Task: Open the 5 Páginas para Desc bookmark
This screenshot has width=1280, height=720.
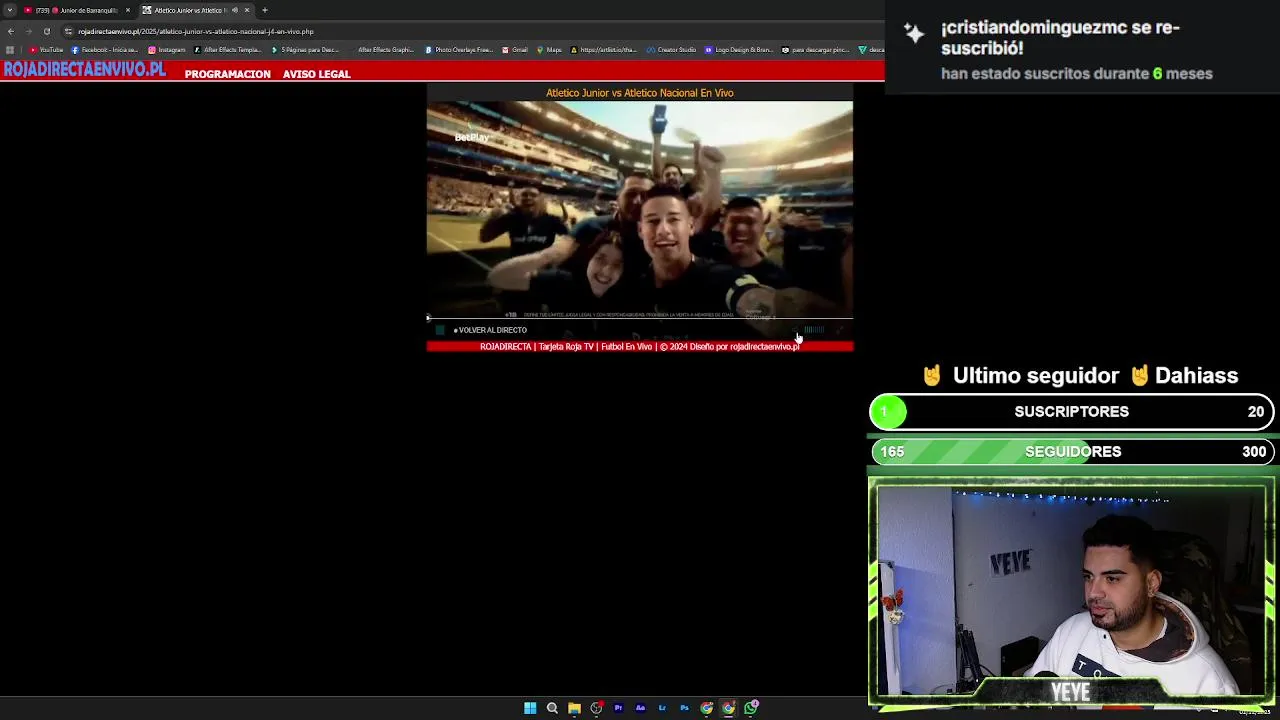Action: point(306,49)
